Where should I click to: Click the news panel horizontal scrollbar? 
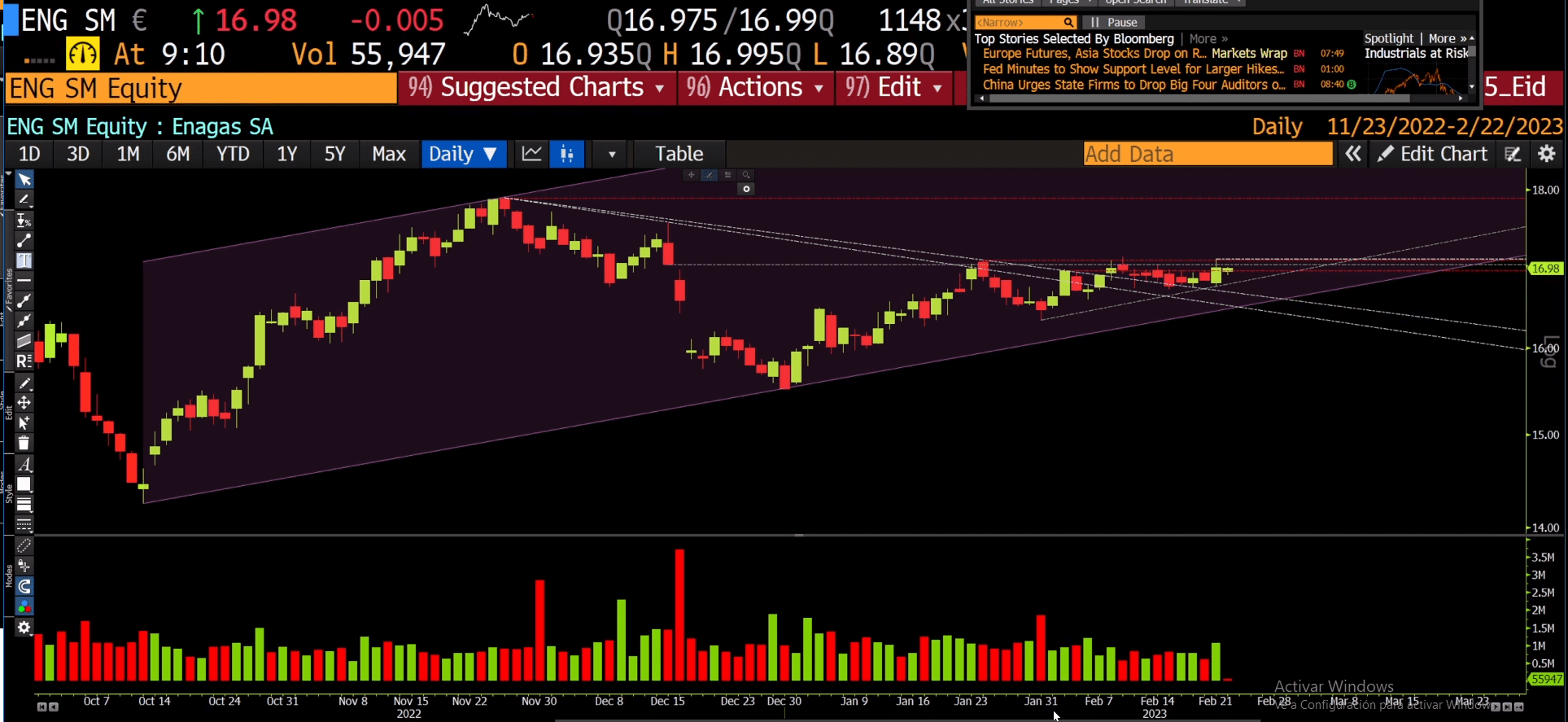[1199, 98]
